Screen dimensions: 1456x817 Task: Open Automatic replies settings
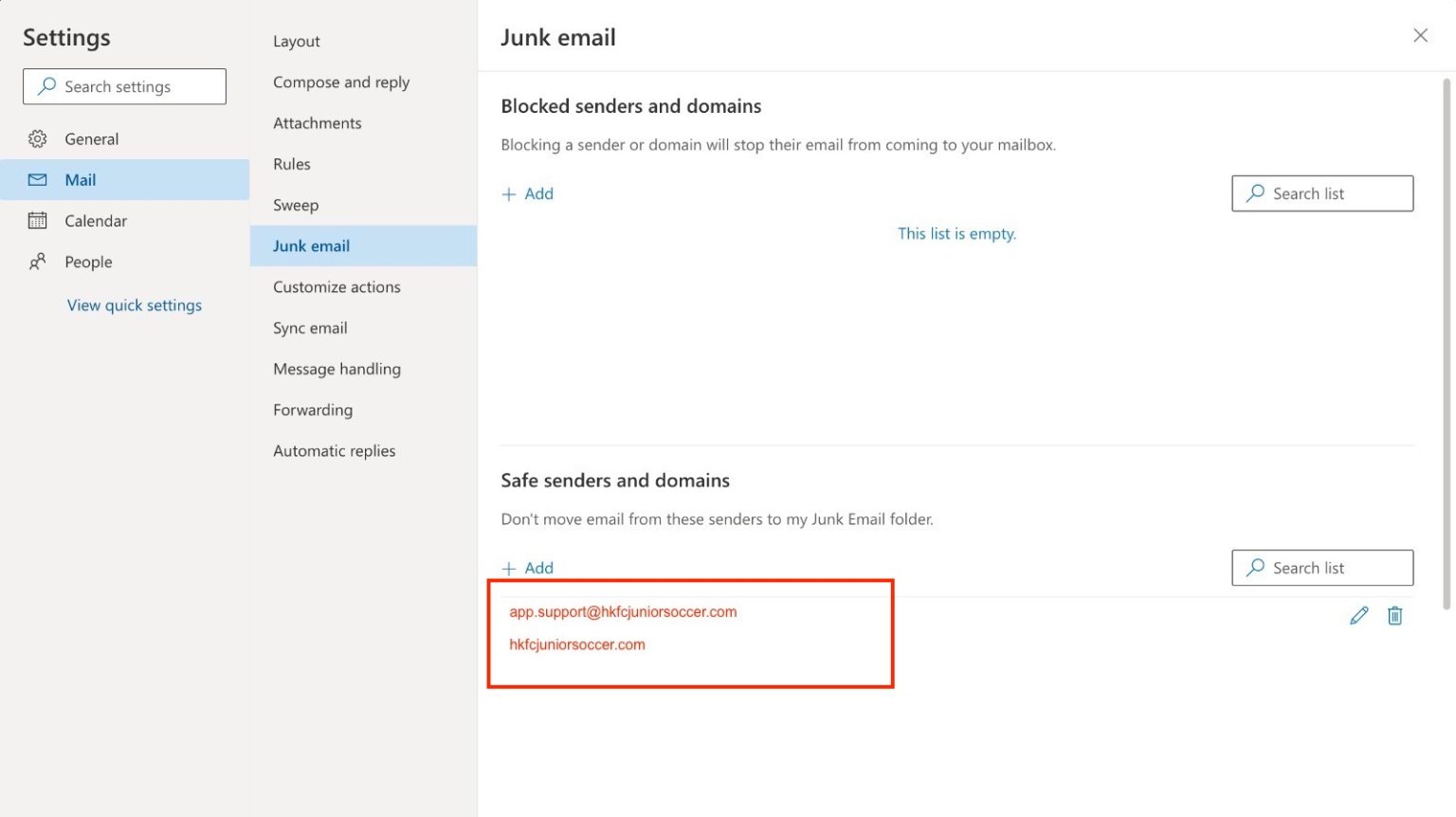335,451
